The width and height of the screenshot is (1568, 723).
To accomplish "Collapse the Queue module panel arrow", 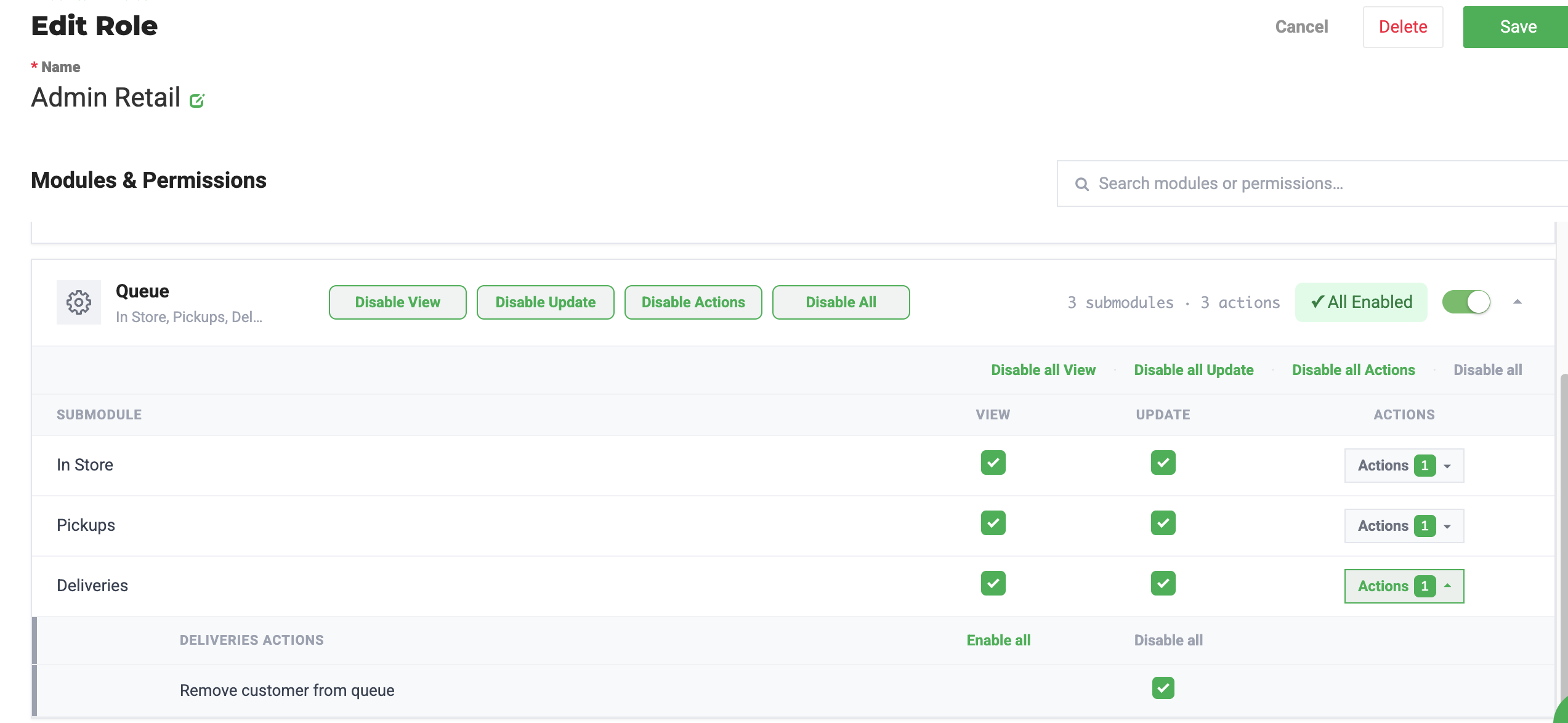I will pyautogui.click(x=1517, y=302).
